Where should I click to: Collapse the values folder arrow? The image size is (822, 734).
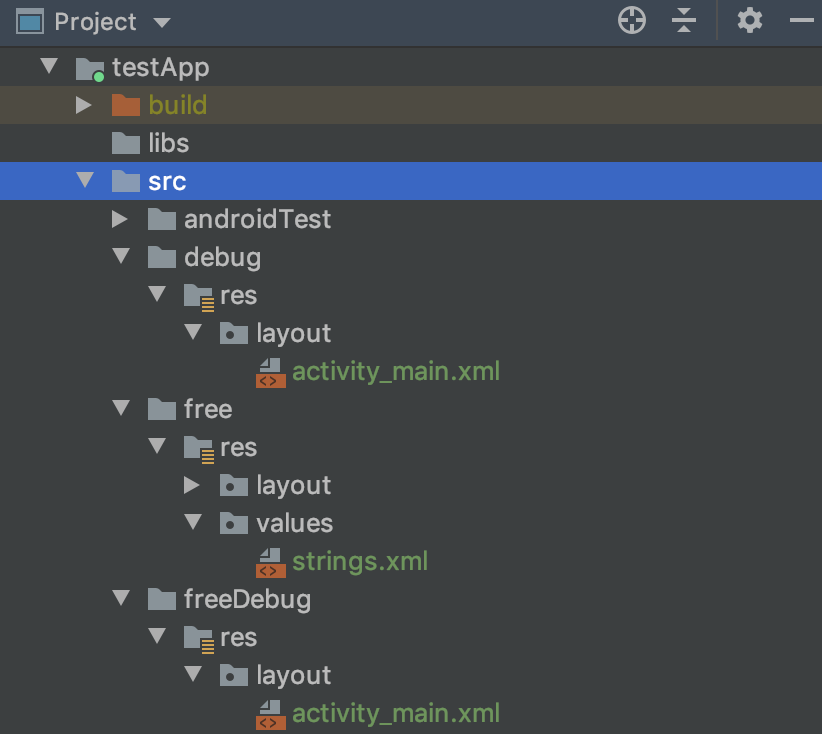193,522
